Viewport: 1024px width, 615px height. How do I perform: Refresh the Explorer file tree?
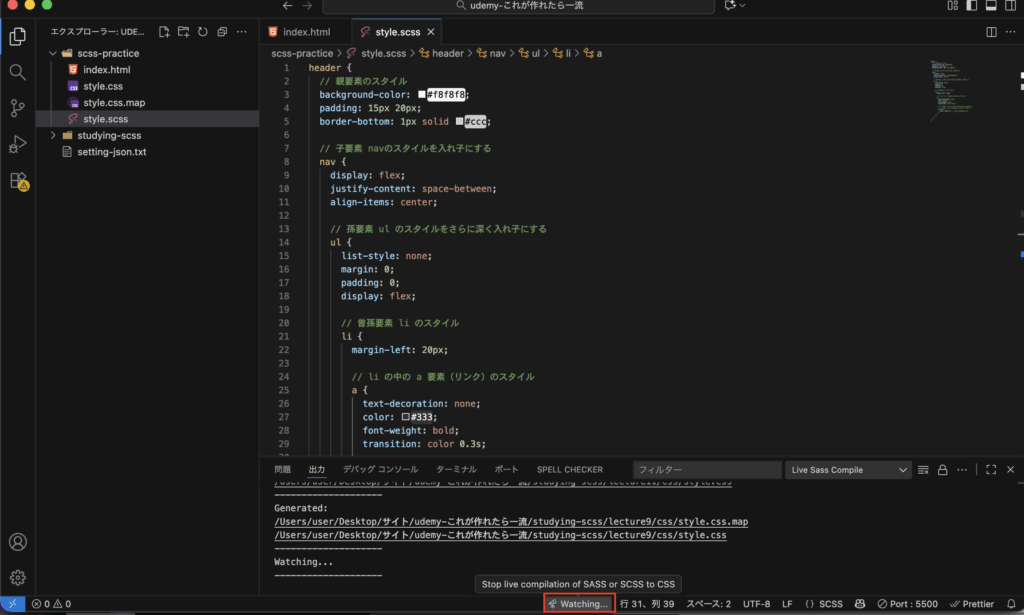[x=203, y=32]
